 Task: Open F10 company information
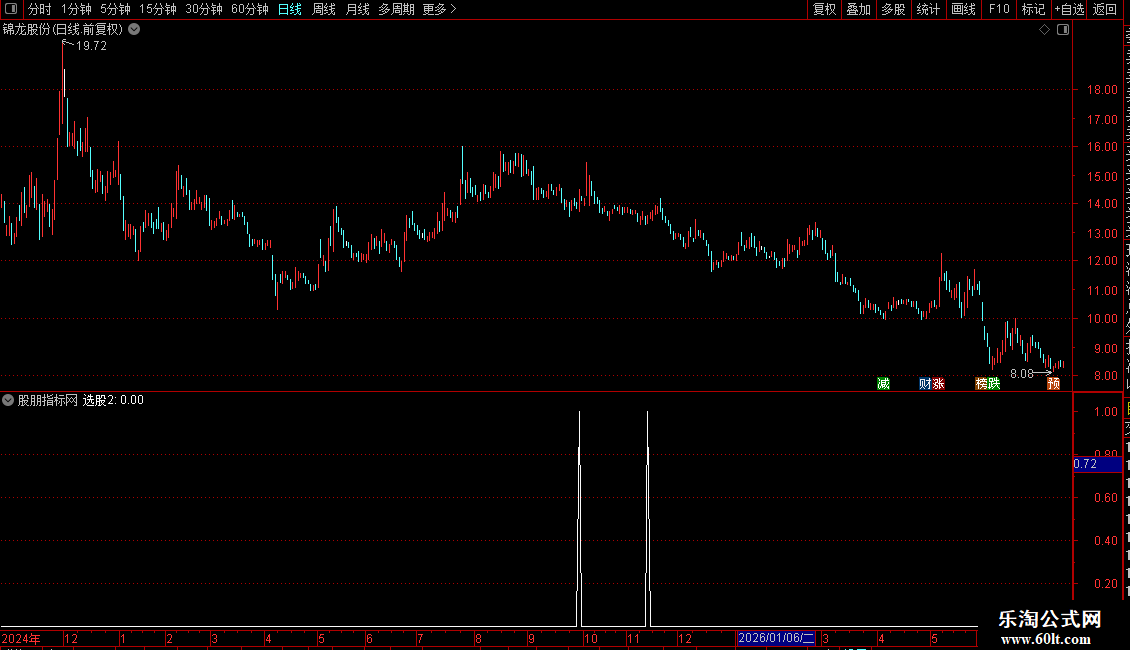click(x=999, y=9)
